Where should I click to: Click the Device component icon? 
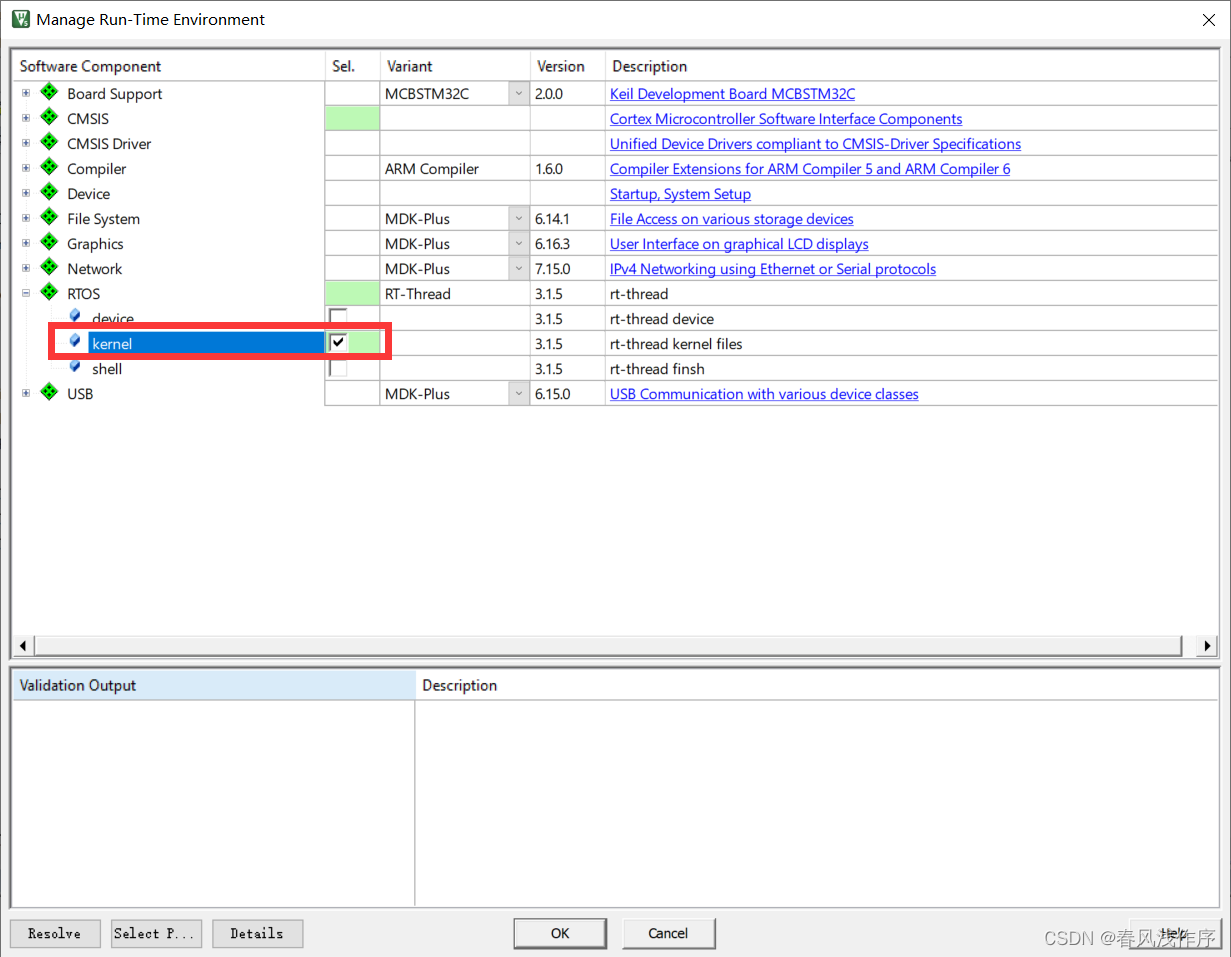(x=49, y=193)
